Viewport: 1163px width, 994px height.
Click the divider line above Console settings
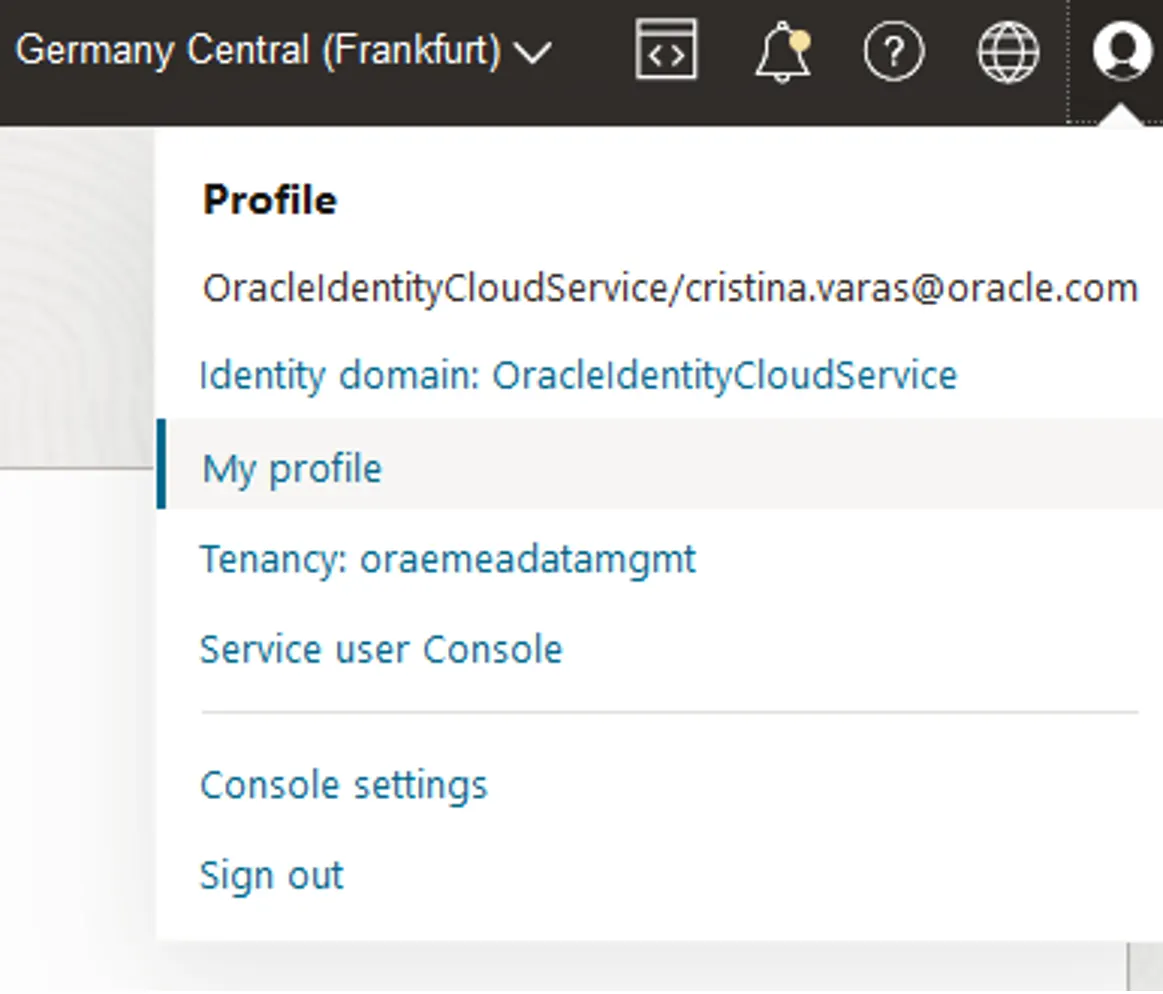click(670, 713)
